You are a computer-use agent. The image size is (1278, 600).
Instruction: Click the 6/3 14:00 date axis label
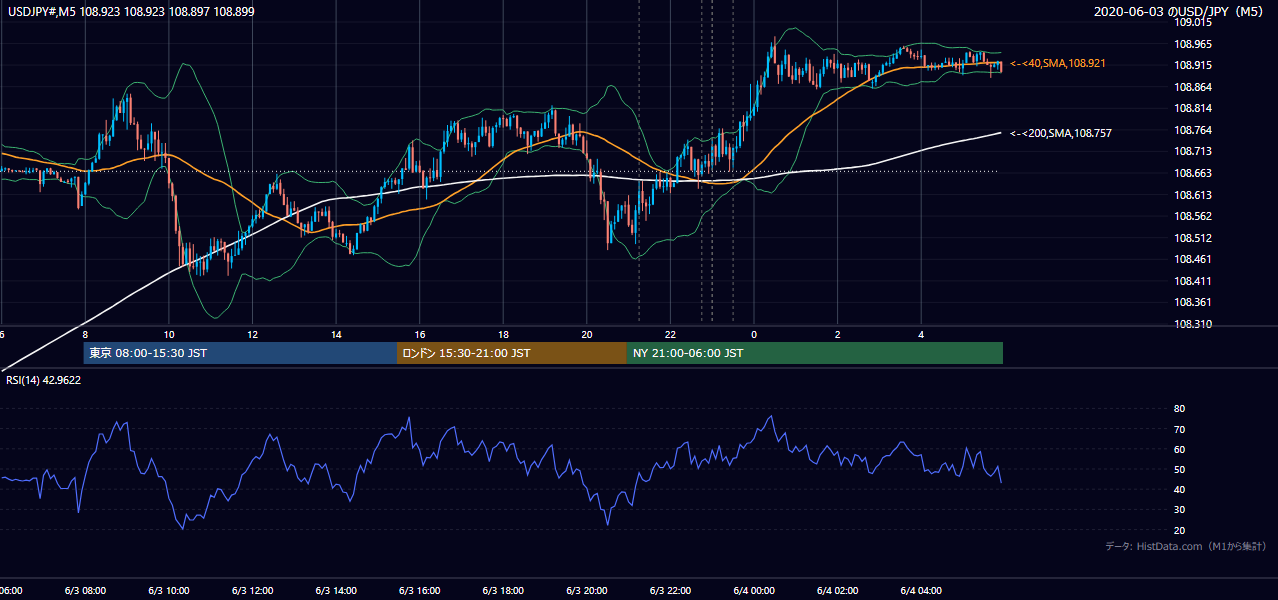pyautogui.click(x=336, y=591)
